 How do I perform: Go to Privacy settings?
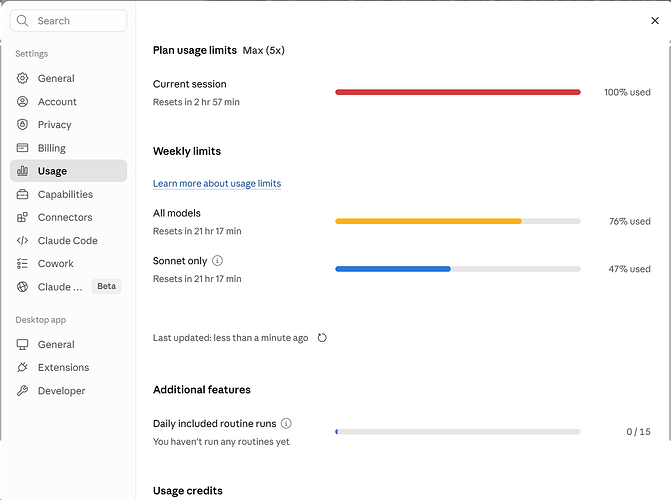tap(68, 125)
